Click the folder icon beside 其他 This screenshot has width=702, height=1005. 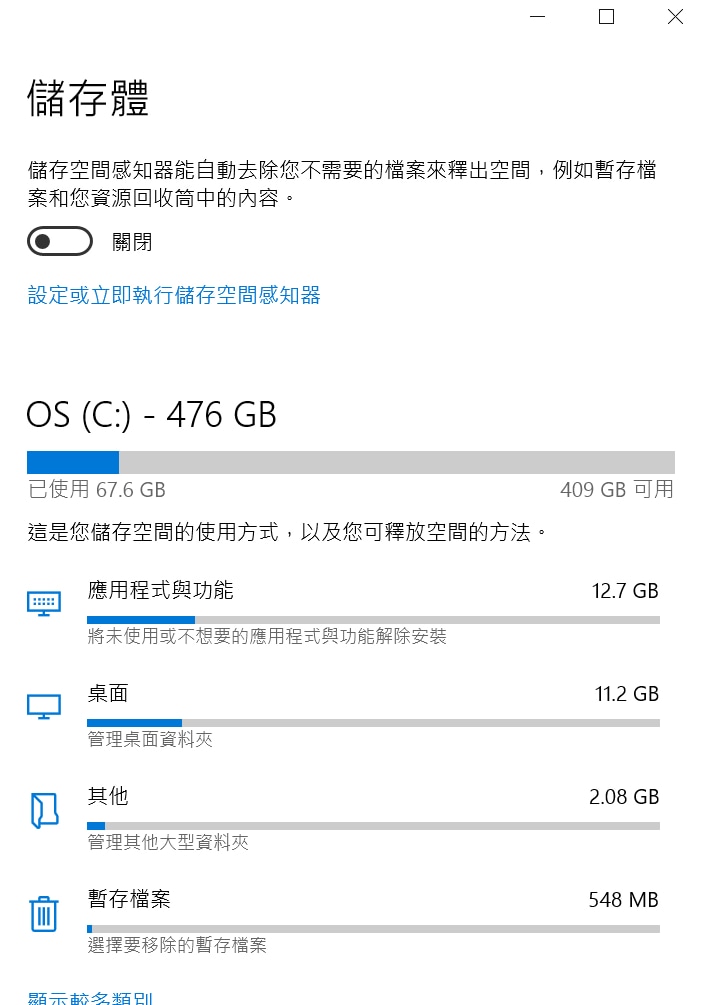(44, 810)
